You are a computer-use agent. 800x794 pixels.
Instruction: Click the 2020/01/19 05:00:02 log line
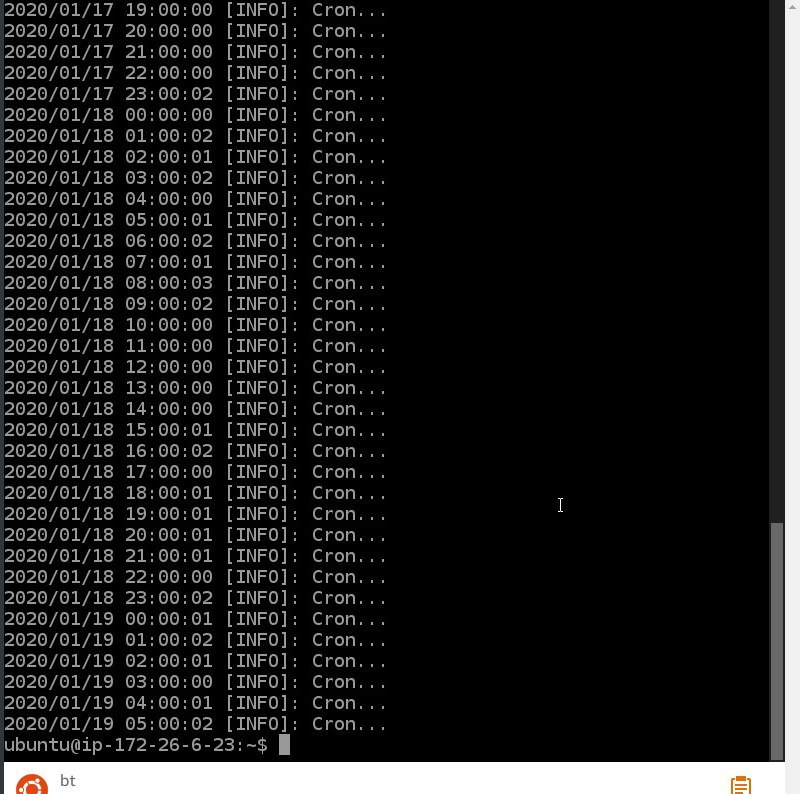[x=195, y=724]
